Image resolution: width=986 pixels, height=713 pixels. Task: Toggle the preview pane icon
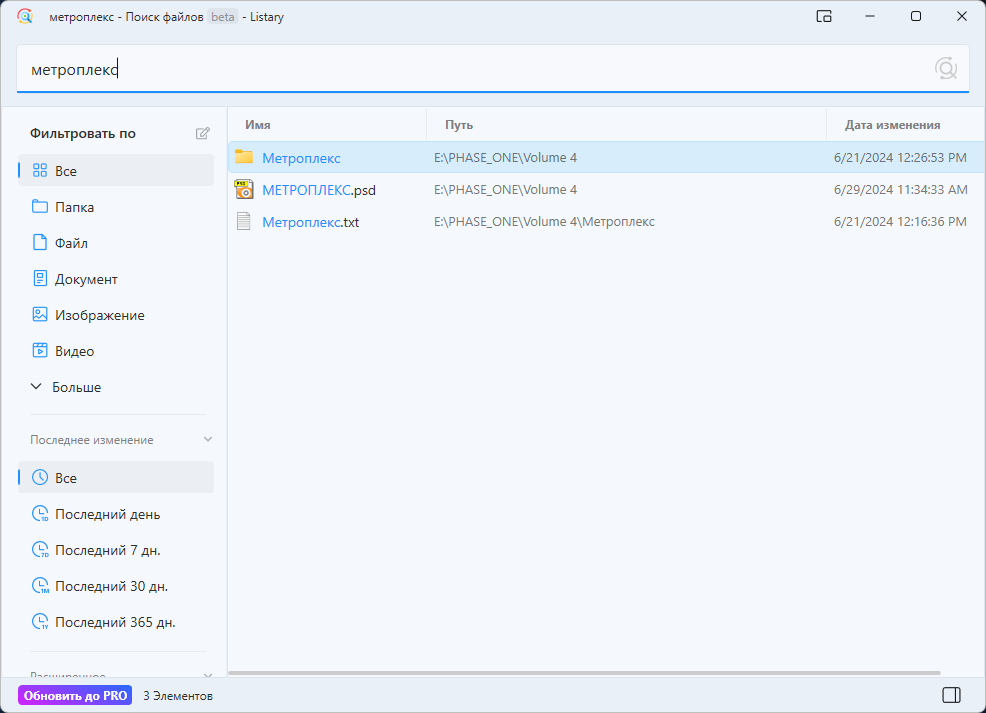click(x=951, y=695)
